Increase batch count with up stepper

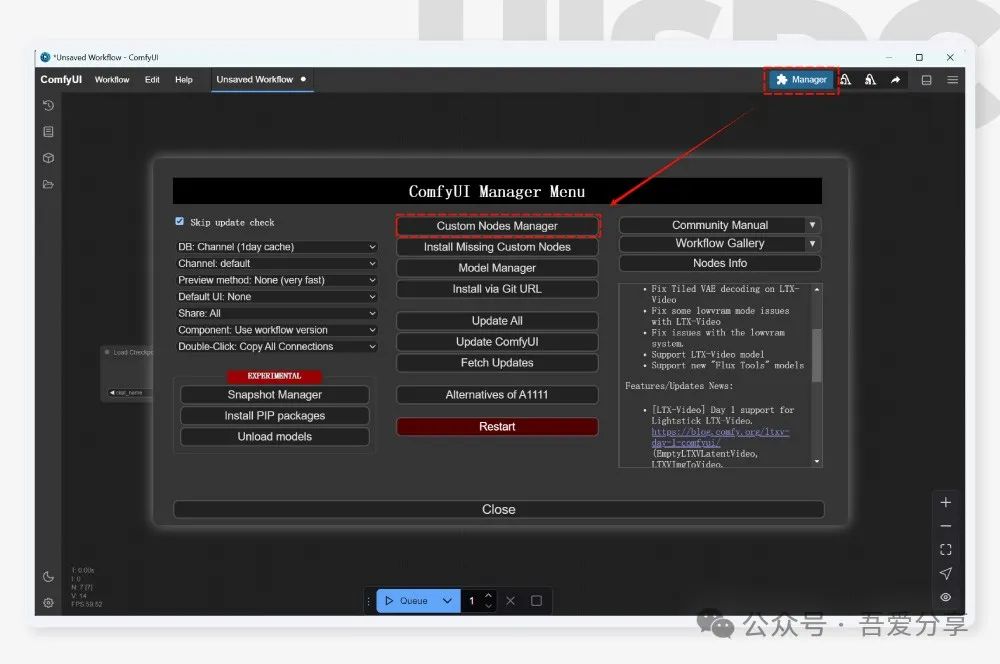[489, 596]
